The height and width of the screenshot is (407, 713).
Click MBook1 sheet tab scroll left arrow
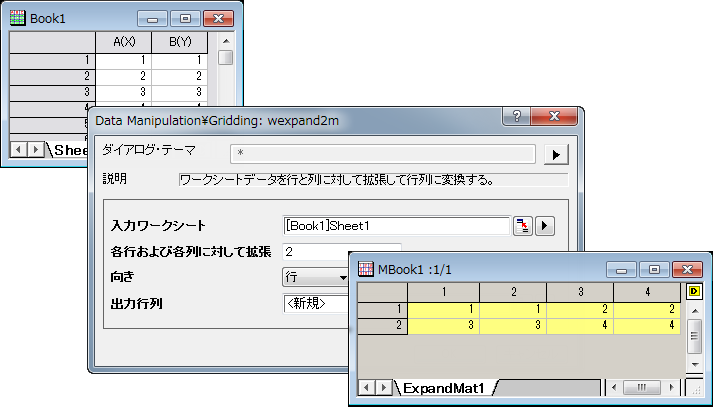click(367, 387)
